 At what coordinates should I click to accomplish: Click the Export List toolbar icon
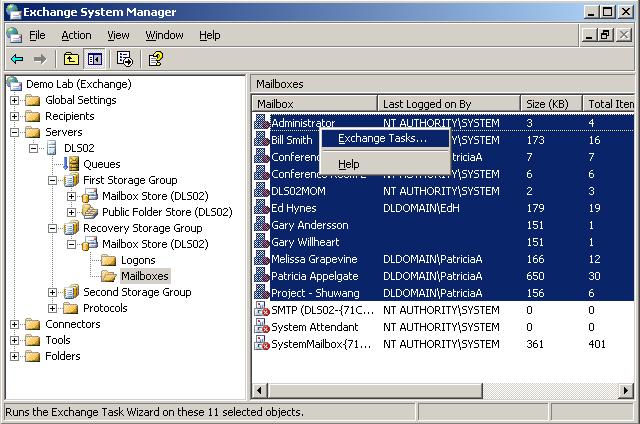point(124,59)
